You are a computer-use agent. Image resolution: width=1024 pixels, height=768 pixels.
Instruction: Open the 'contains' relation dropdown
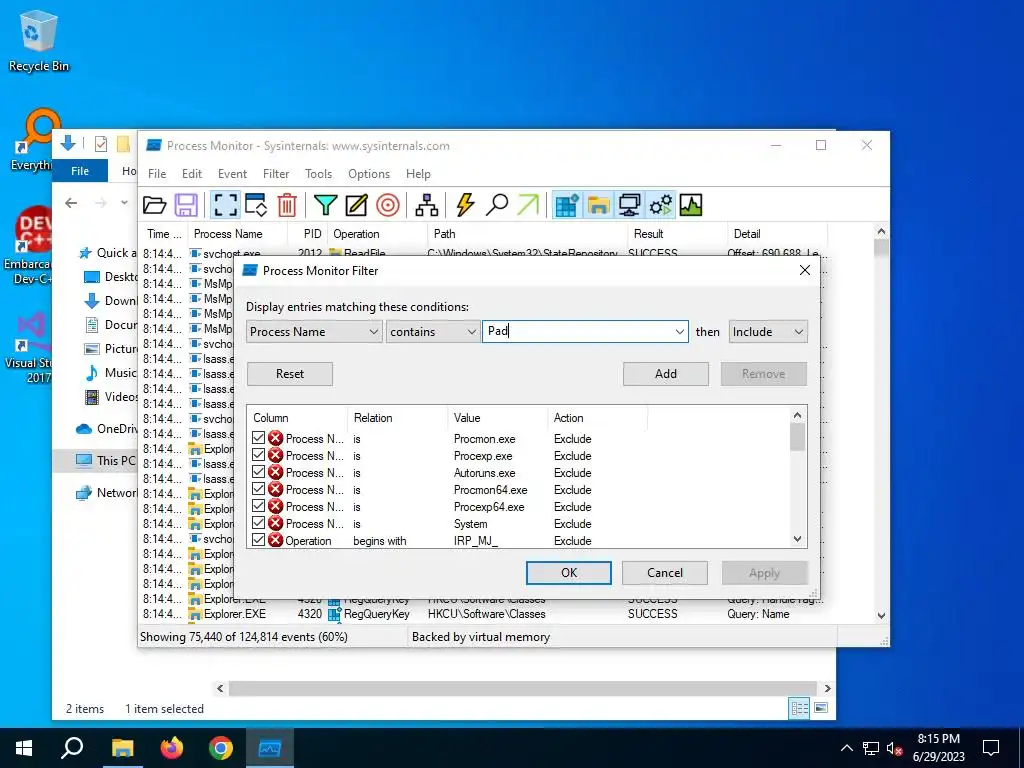[432, 332]
